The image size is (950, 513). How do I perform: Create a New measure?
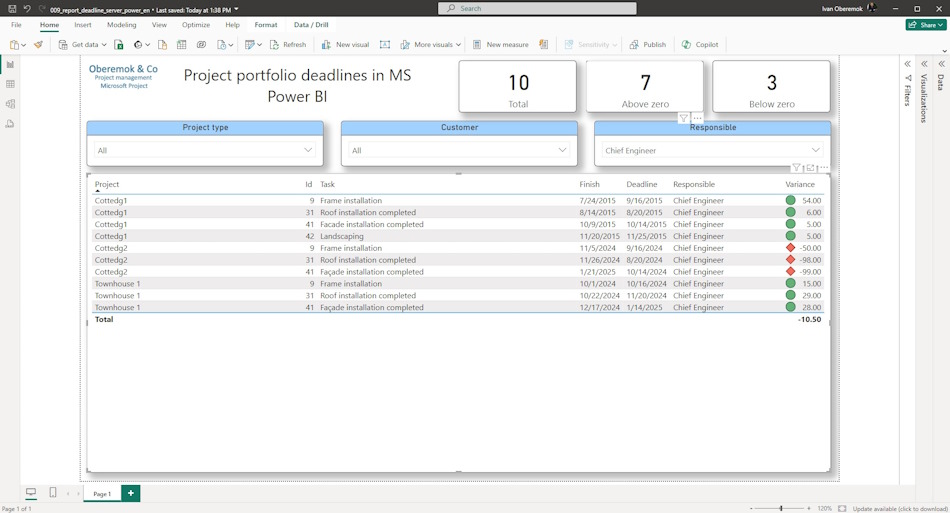[500, 45]
